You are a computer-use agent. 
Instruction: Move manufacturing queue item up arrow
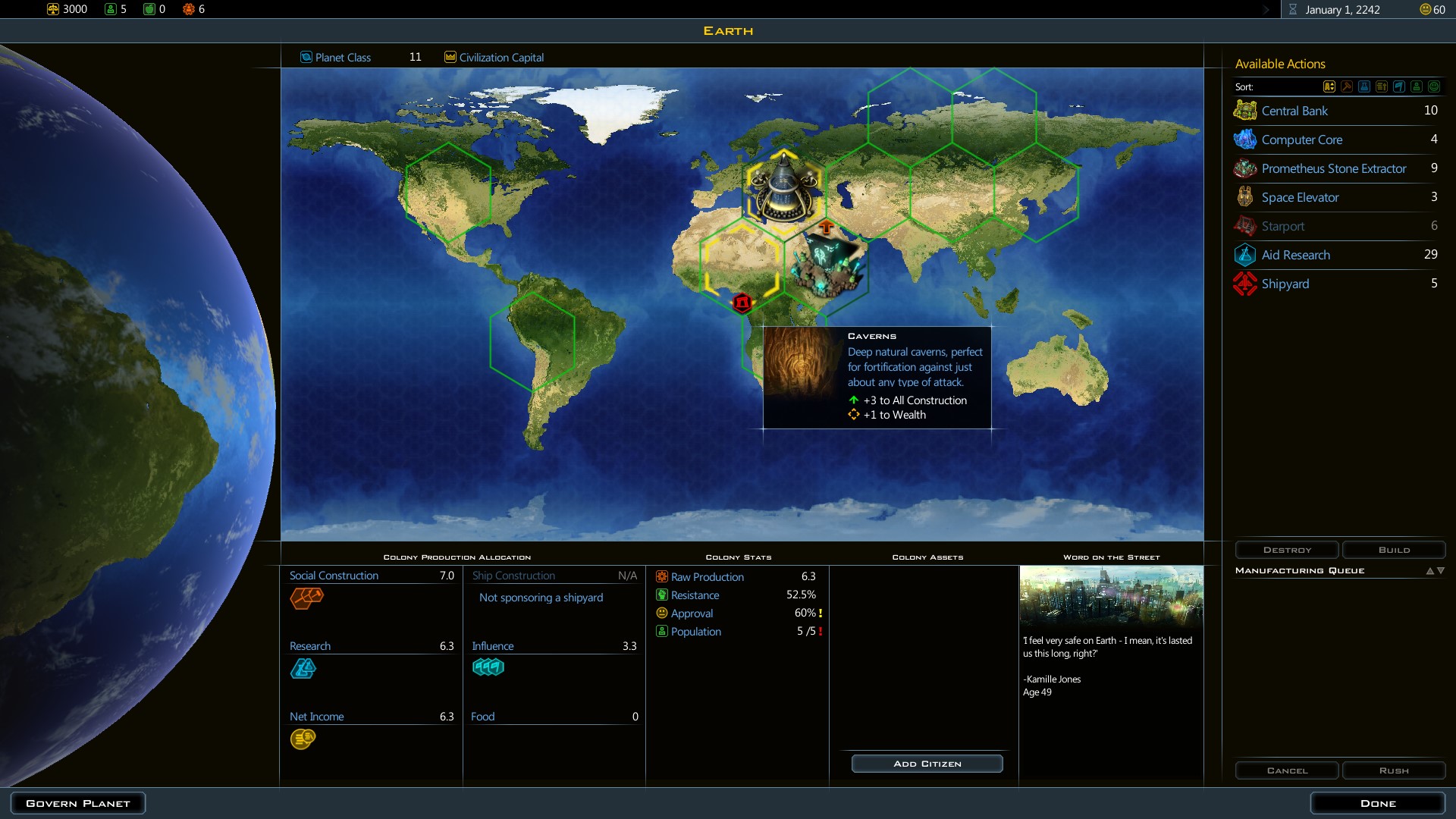[x=1430, y=571]
